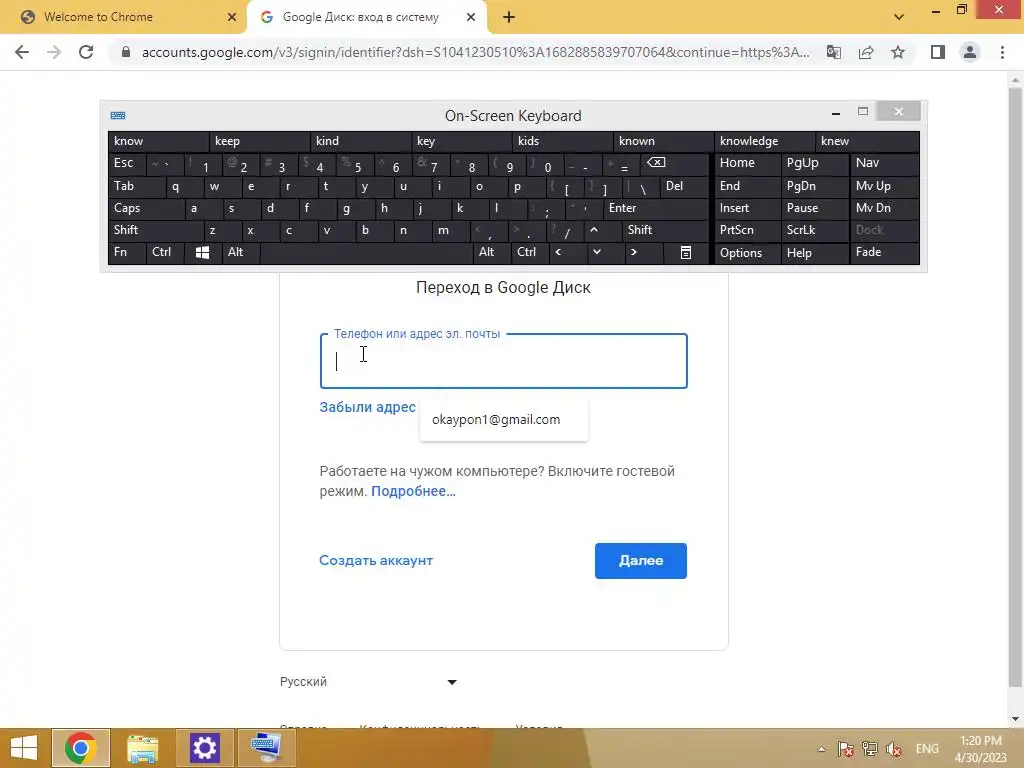This screenshot has width=1024, height=768.
Task: Show hidden tray icons arrow
Action: coord(822,749)
